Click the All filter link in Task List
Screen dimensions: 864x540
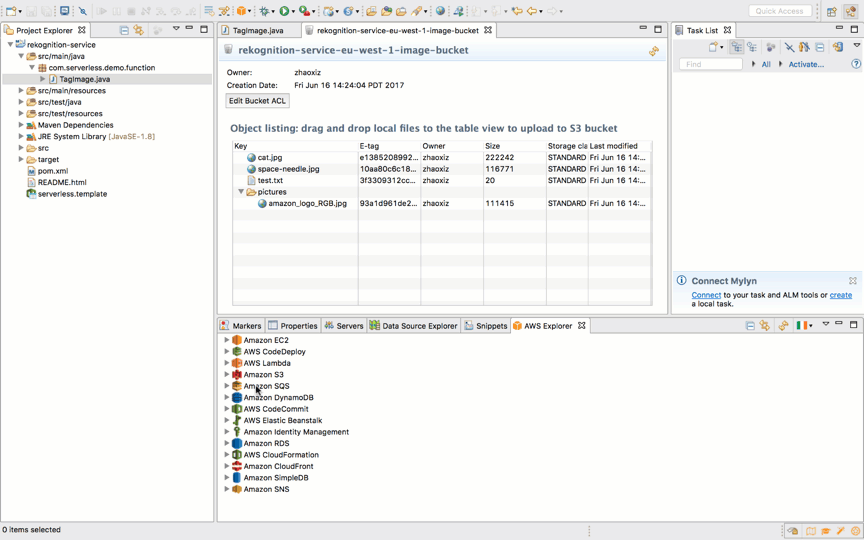[766, 64]
